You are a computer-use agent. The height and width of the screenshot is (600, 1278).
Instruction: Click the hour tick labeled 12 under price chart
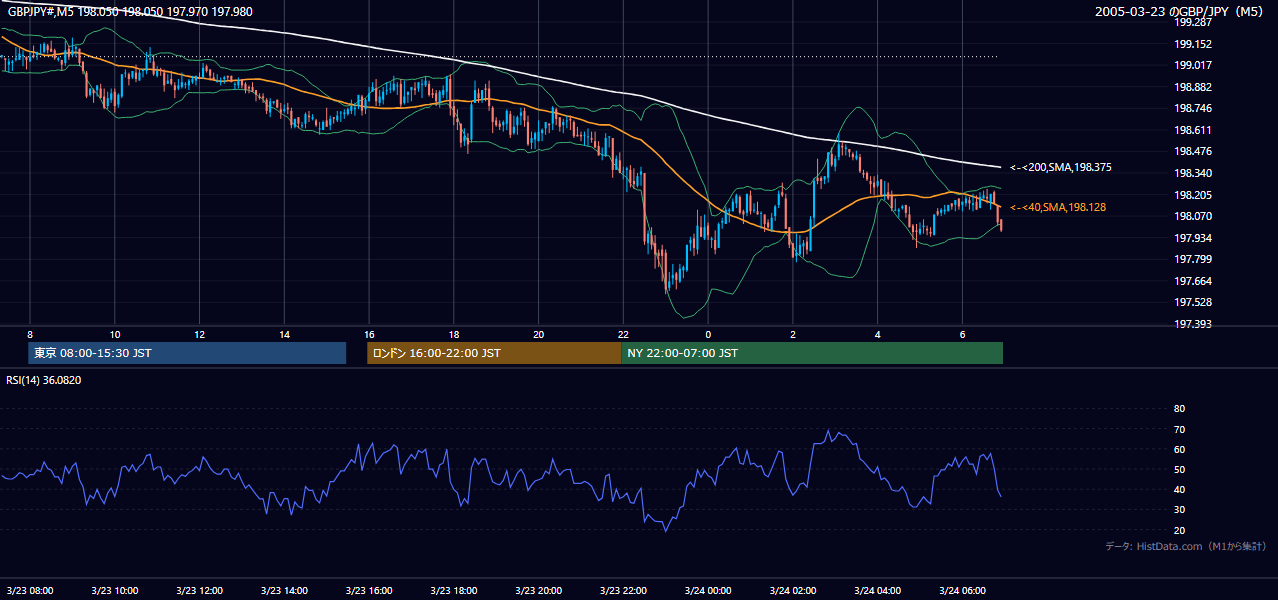click(200, 334)
